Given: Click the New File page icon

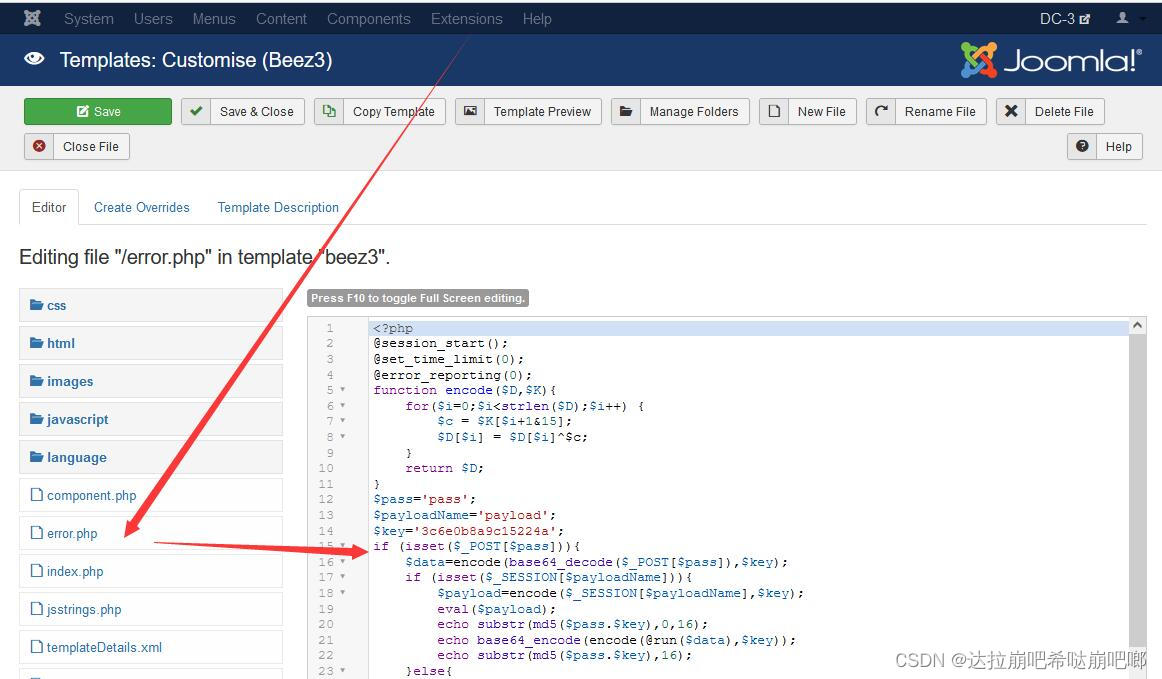Looking at the screenshot, I should pyautogui.click(x=774, y=111).
